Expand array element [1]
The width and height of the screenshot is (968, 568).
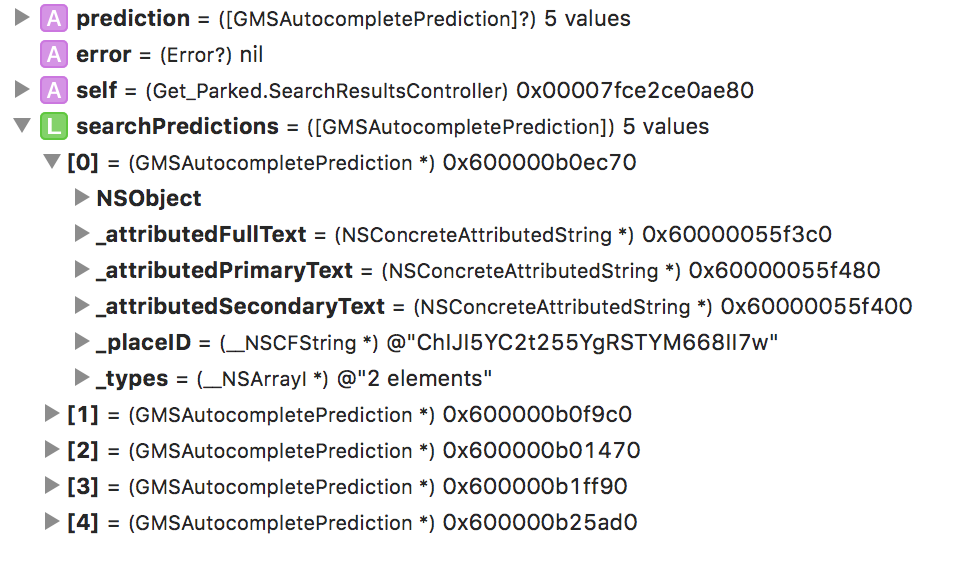click(52, 414)
